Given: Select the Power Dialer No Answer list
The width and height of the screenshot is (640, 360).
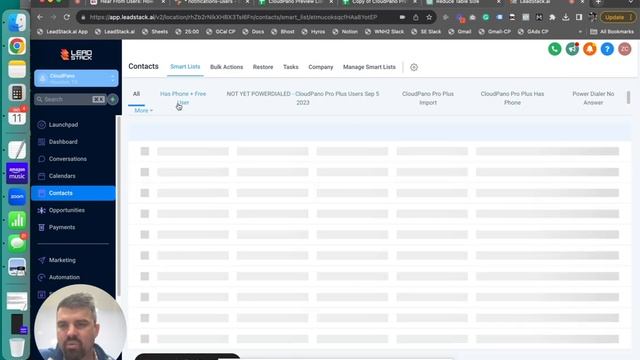Looking at the screenshot, I should (593, 98).
